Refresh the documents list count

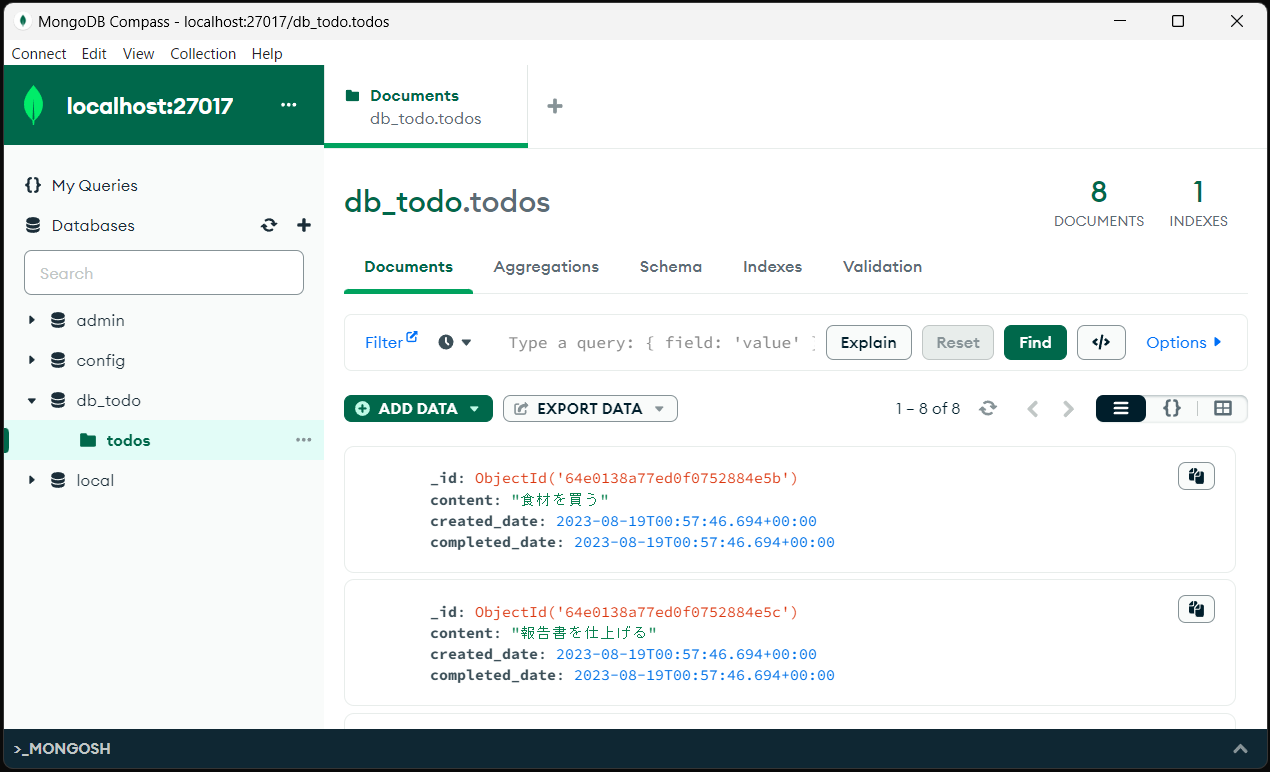pos(988,408)
